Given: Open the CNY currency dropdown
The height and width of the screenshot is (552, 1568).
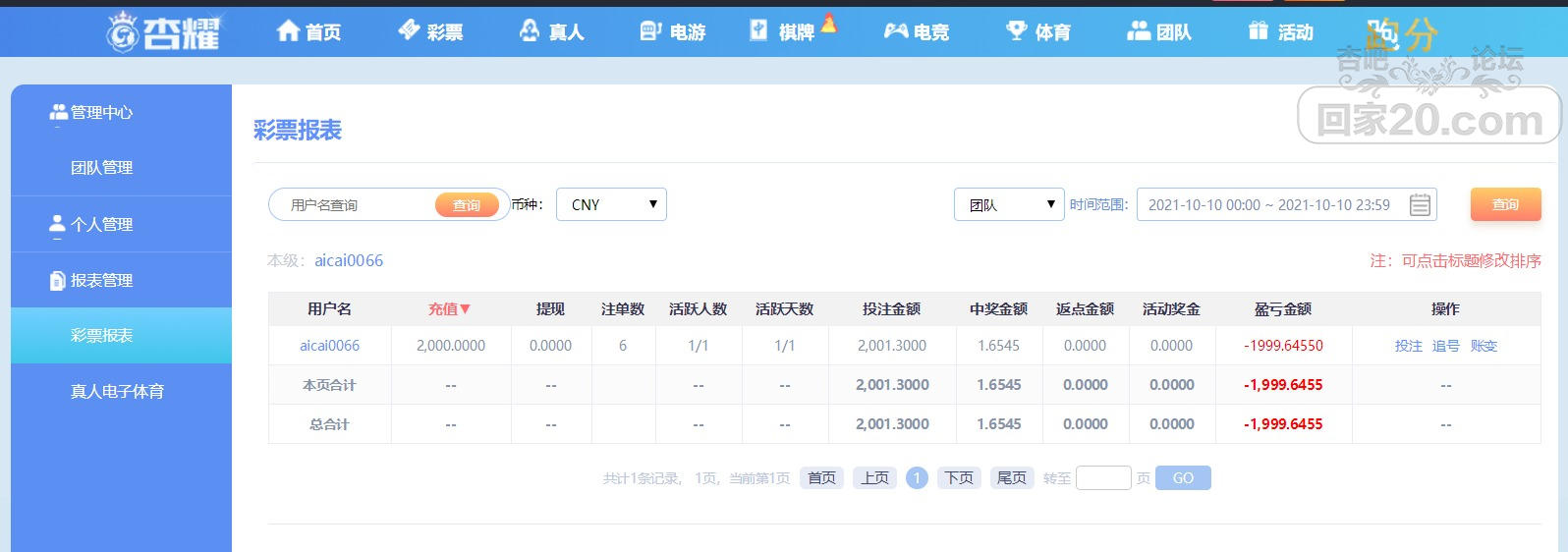Looking at the screenshot, I should (x=611, y=204).
